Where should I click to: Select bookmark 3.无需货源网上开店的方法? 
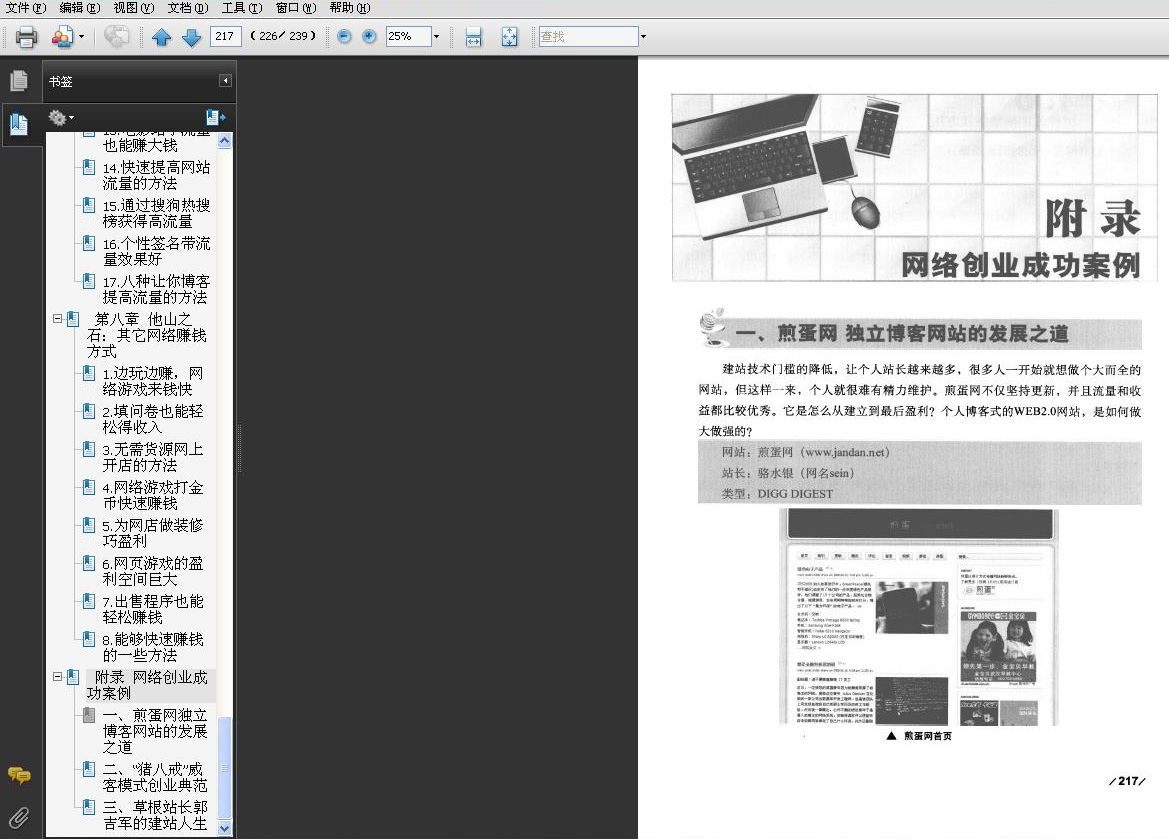(x=152, y=457)
